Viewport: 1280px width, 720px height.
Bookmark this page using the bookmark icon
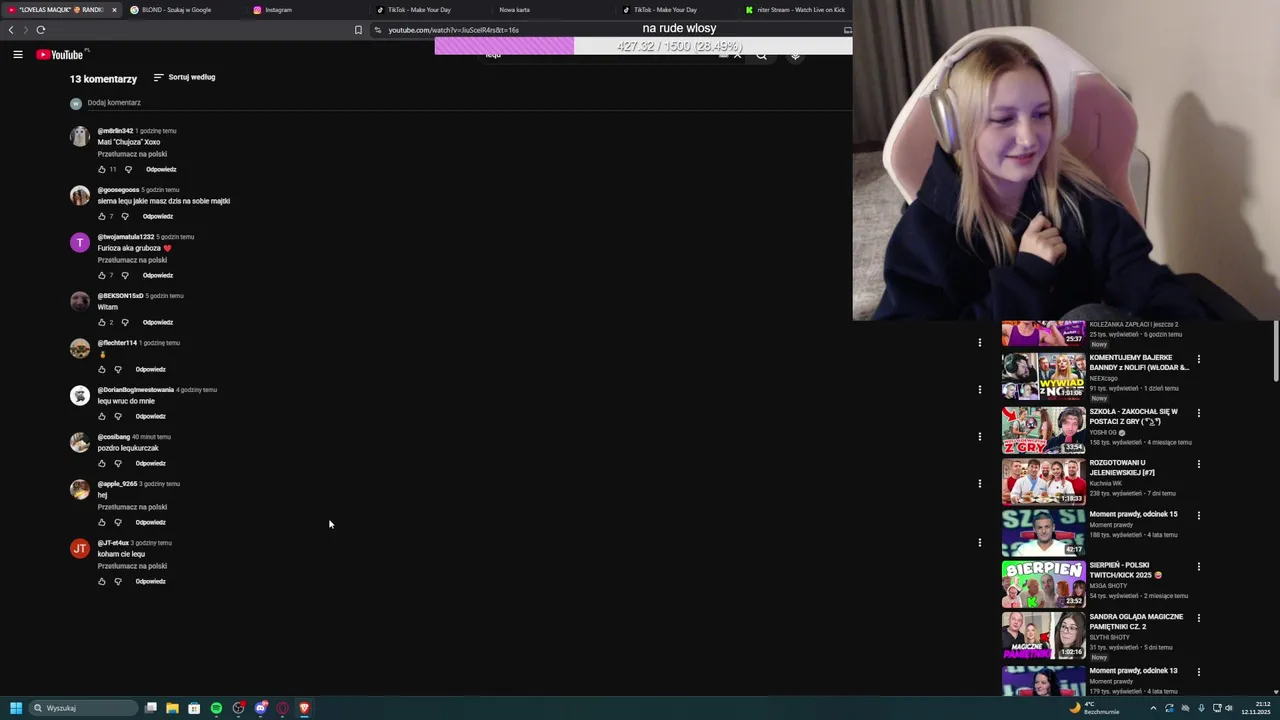358,30
